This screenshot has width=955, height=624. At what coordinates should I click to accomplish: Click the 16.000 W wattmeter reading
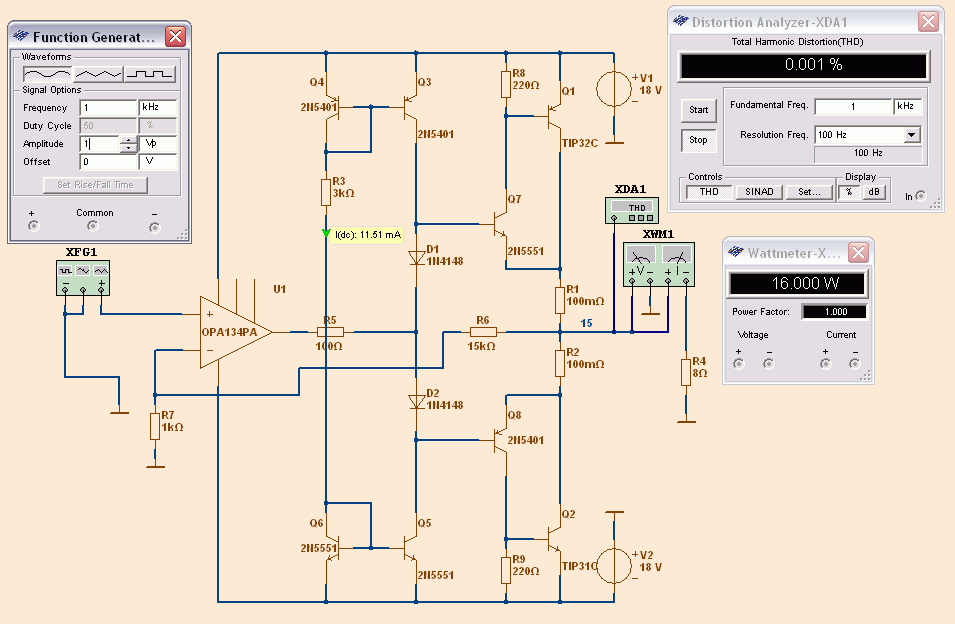(797, 283)
